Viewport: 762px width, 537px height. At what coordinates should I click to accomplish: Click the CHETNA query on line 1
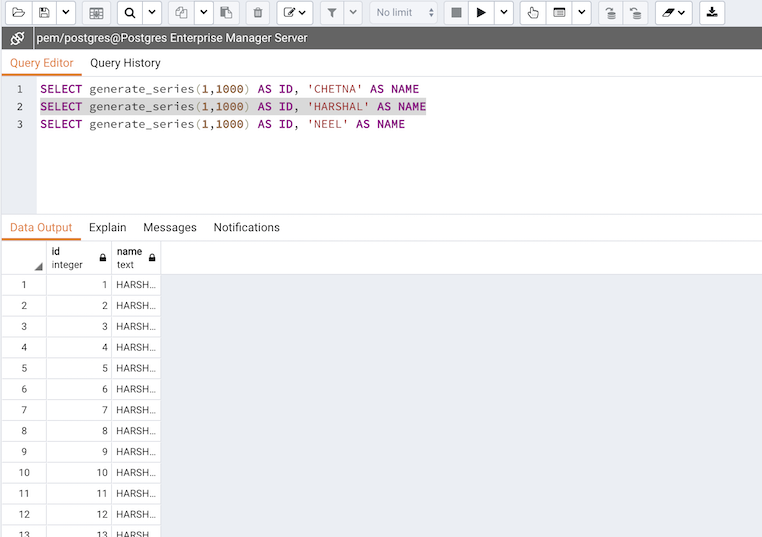tap(229, 89)
